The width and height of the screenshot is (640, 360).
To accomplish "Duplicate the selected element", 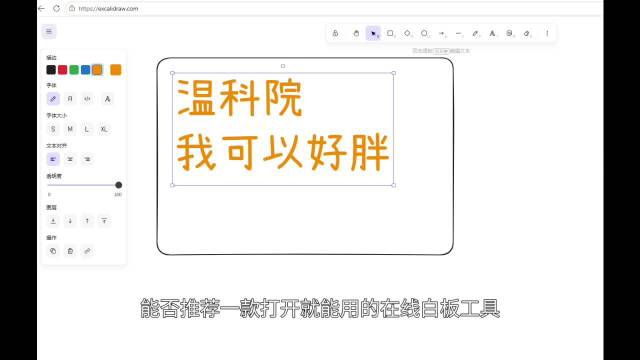I will tap(53, 251).
